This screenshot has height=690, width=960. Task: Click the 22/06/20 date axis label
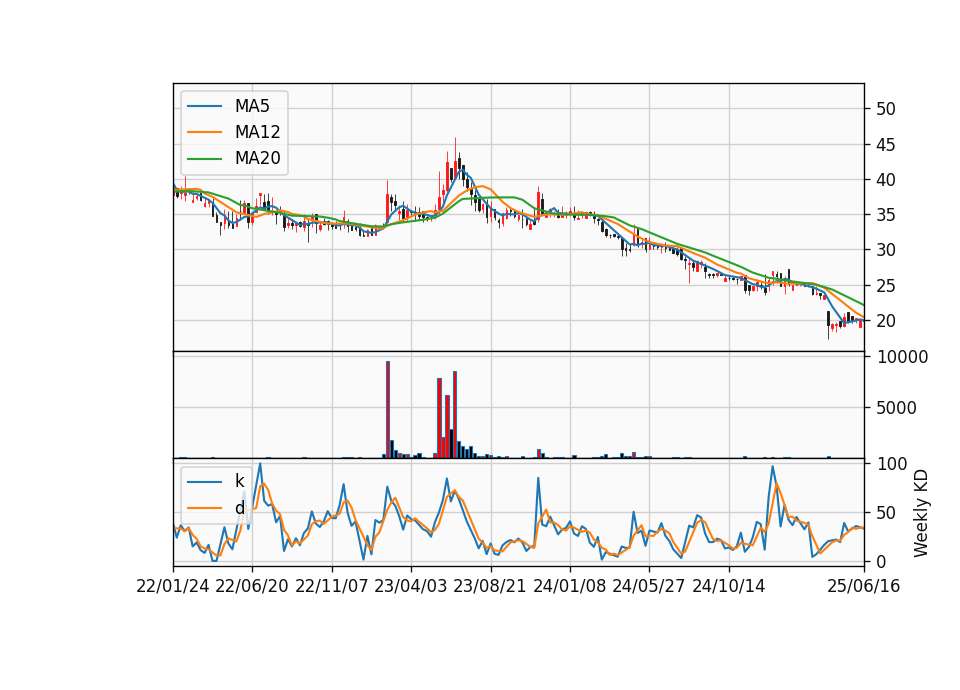(x=252, y=586)
